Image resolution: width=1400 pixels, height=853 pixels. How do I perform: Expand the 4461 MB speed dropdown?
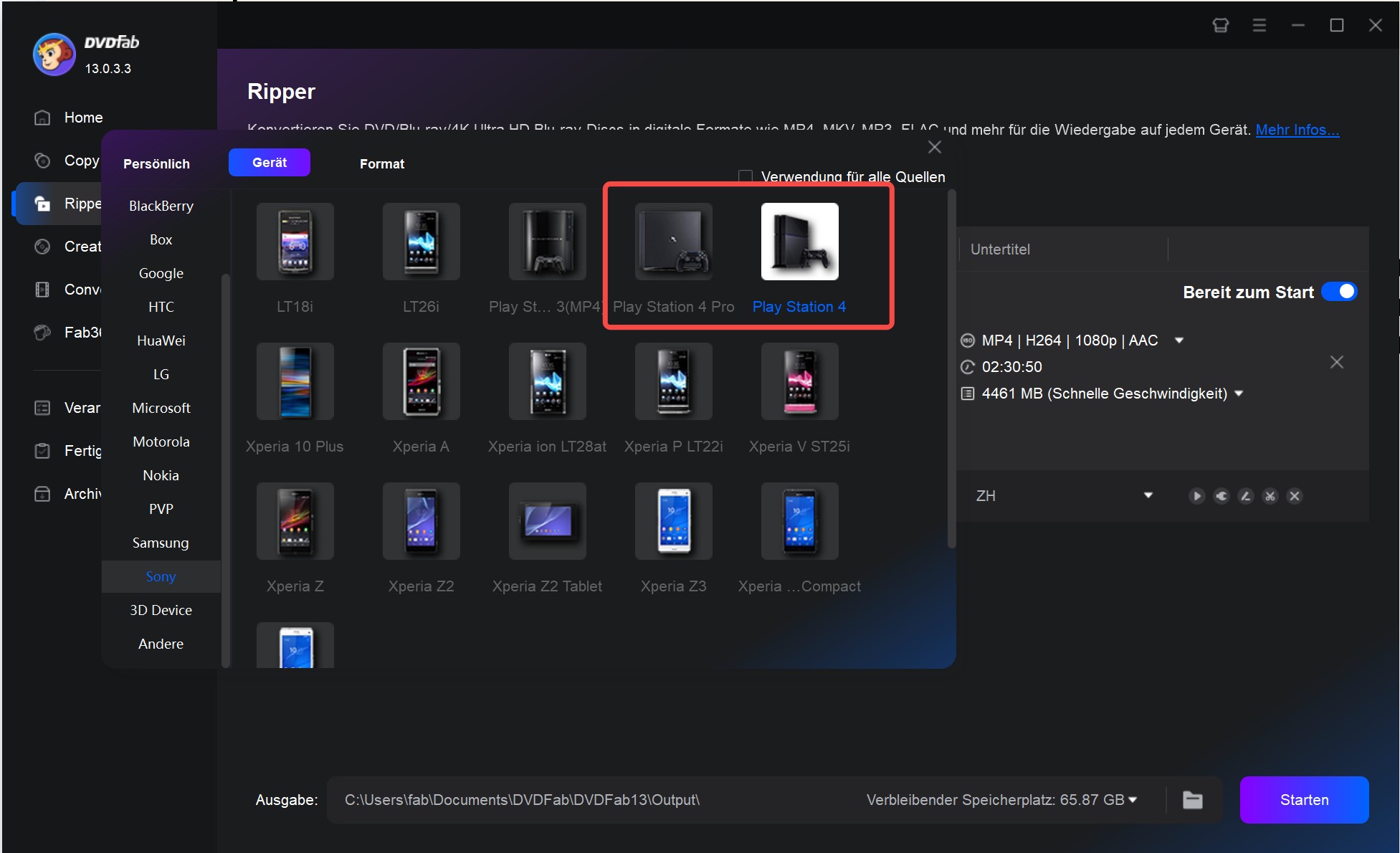coord(1239,394)
